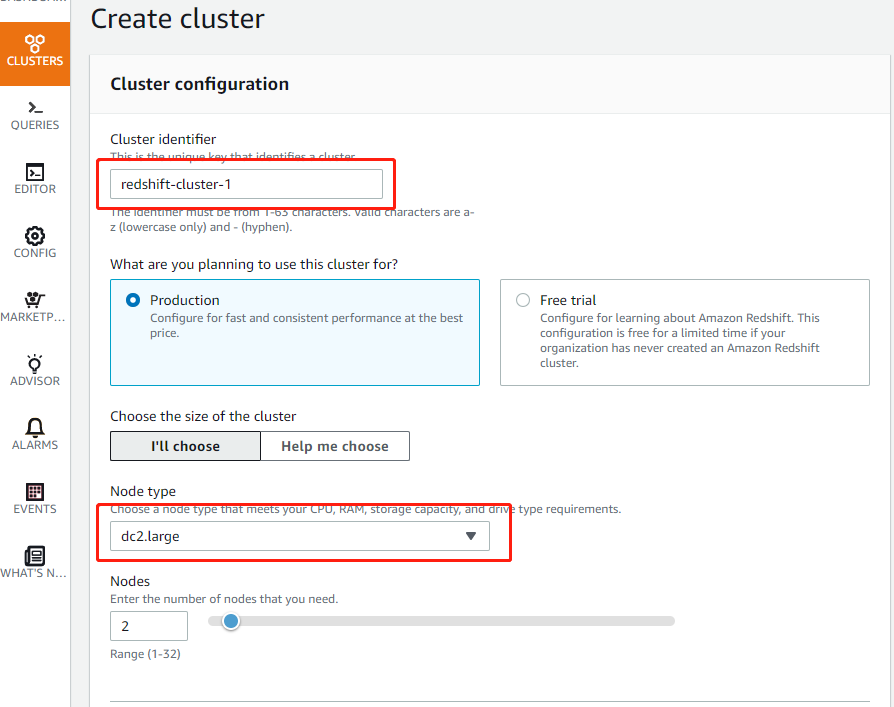The image size is (894, 707).
Task: Click the Nodes number input field
Action: pyautogui.click(x=149, y=626)
